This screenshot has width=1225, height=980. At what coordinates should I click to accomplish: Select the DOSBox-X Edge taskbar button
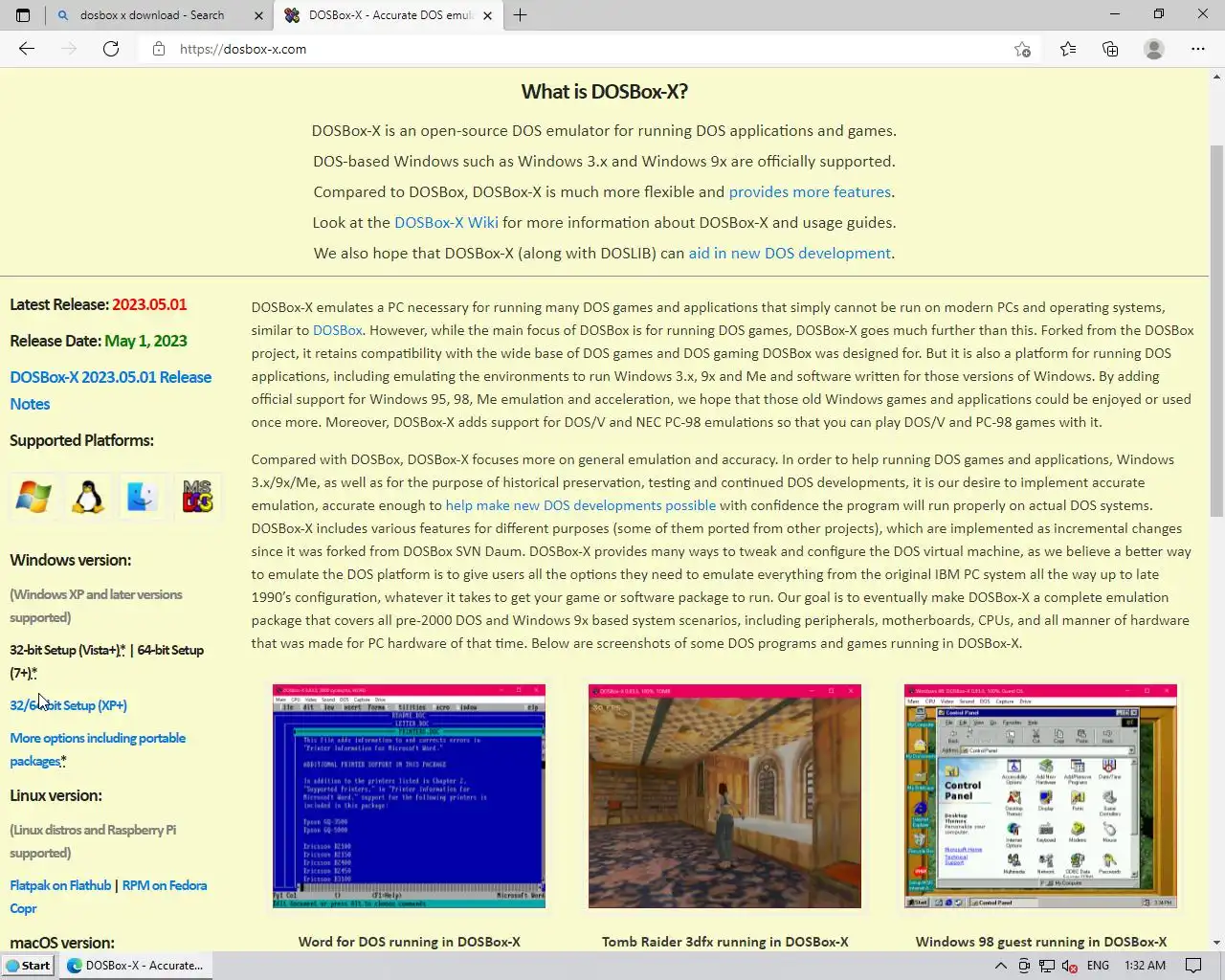coord(136,965)
